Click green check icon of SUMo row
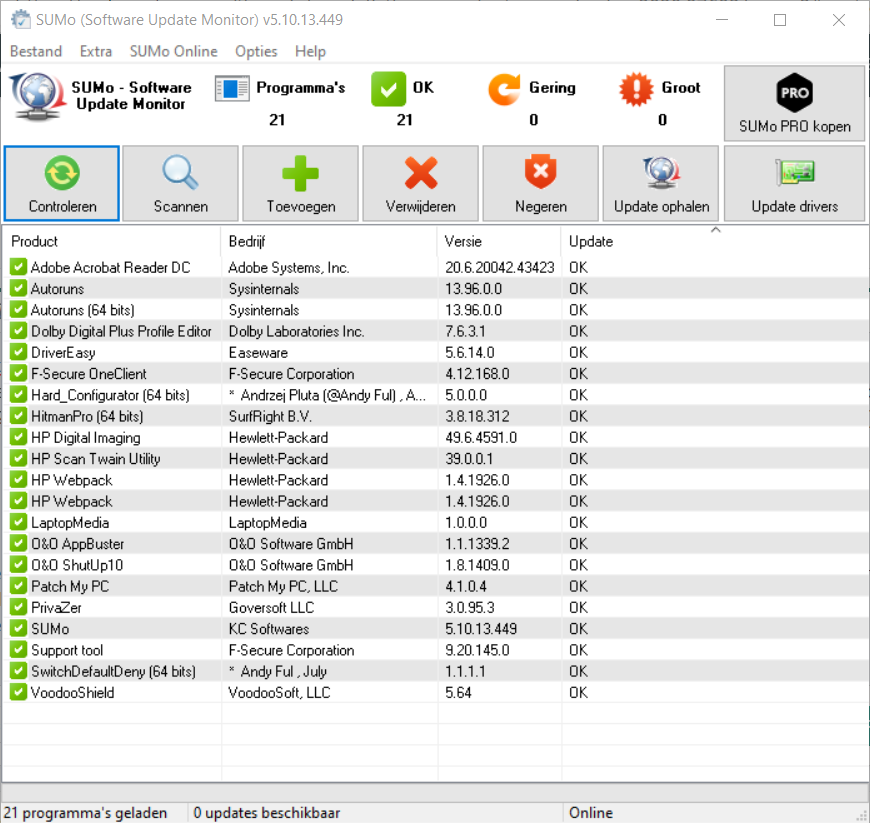 coord(18,628)
